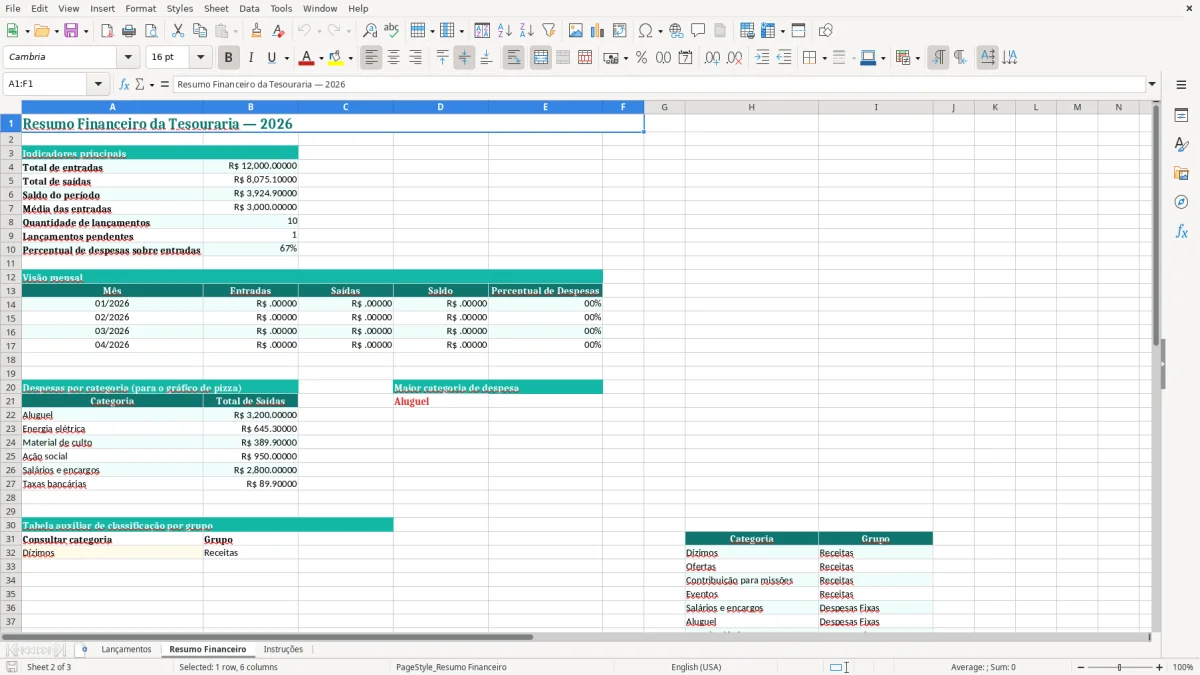1200x675 pixels.
Task: Click the Select Function sum icon
Action: pyautogui.click(x=140, y=85)
